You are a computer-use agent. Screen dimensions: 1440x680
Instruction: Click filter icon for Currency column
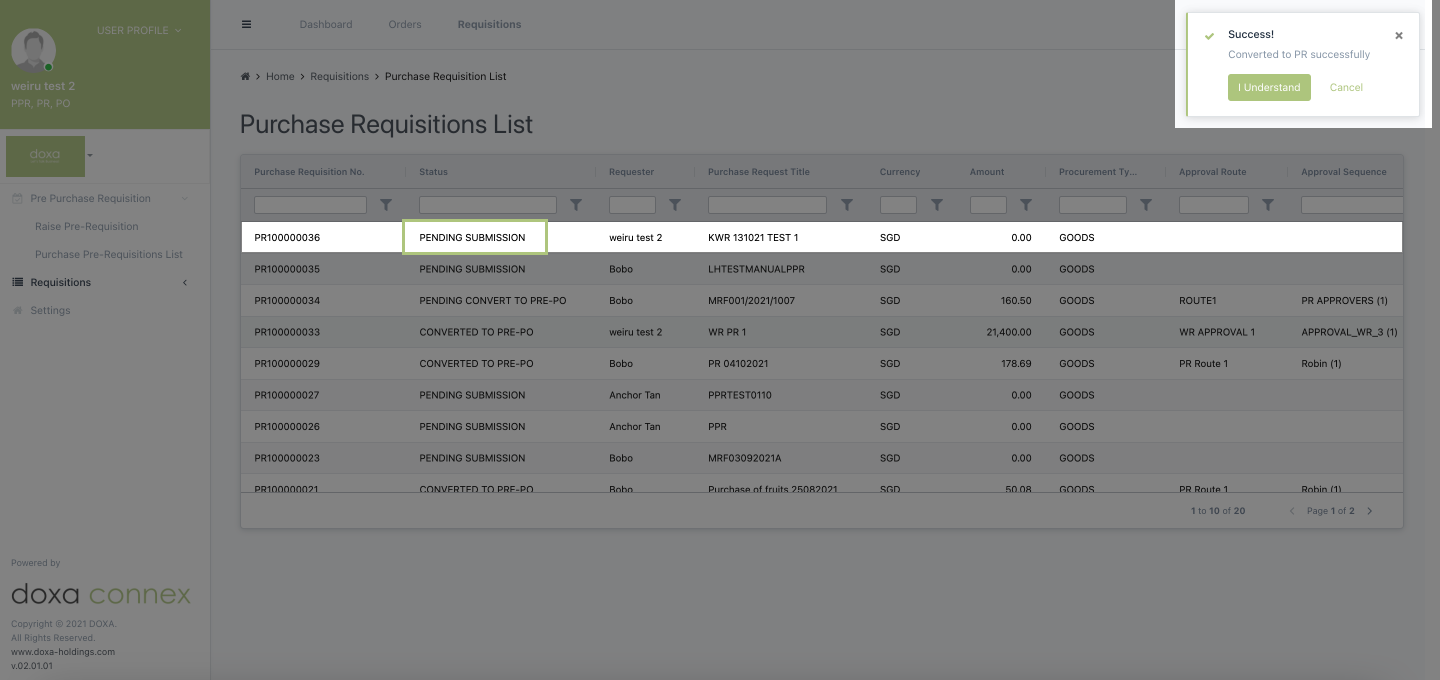click(937, 205)
